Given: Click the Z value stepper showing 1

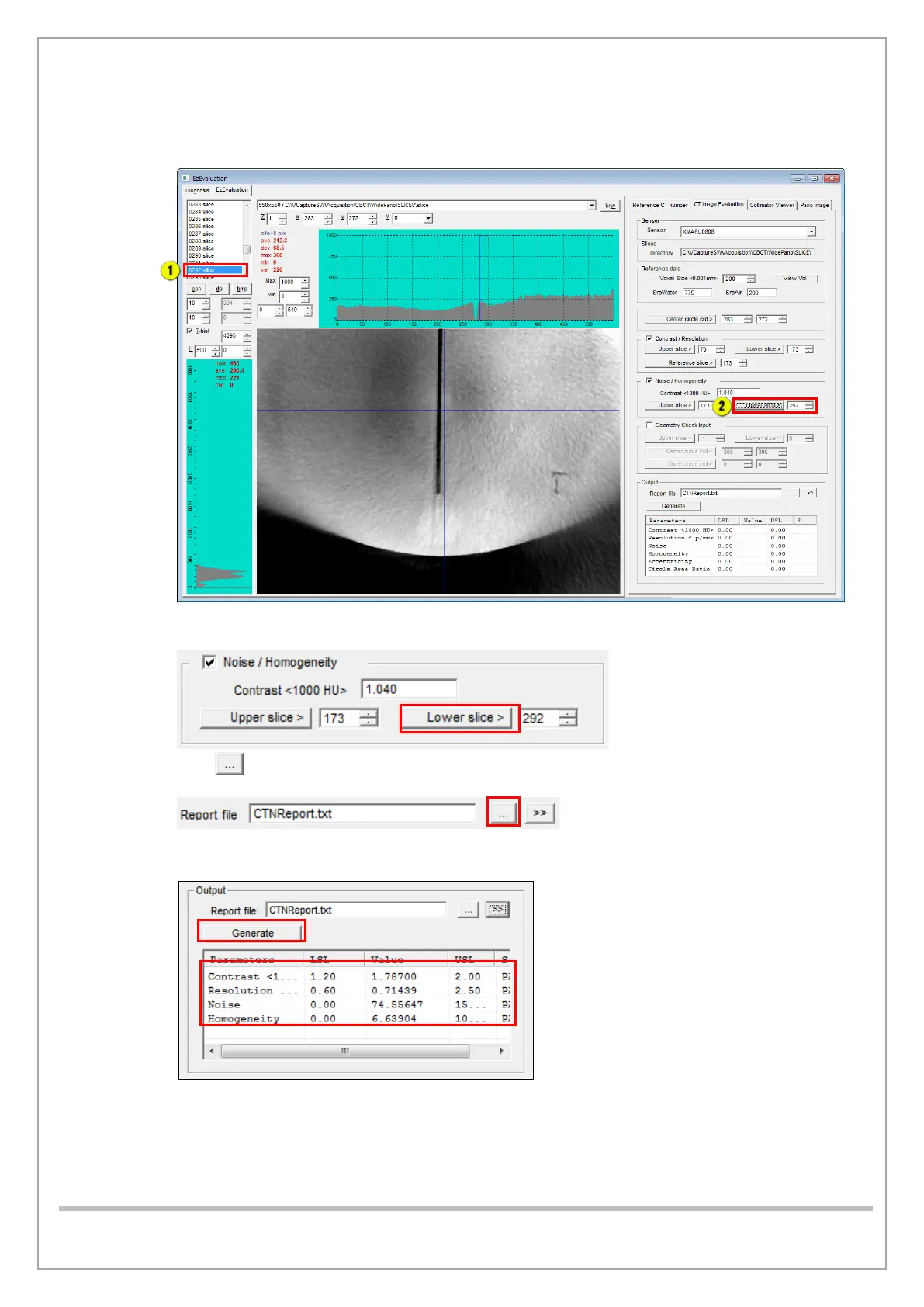Looking at the screenshot, I should coord(277,219).
